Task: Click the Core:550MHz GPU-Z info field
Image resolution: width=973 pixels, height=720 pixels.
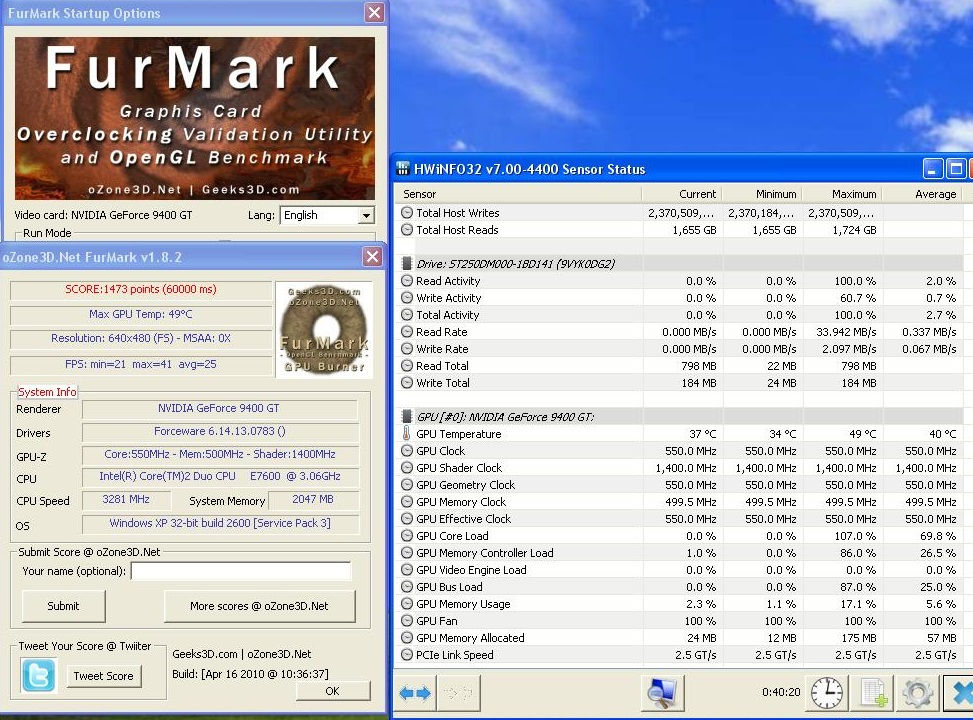Action: (x=220, y=454)
